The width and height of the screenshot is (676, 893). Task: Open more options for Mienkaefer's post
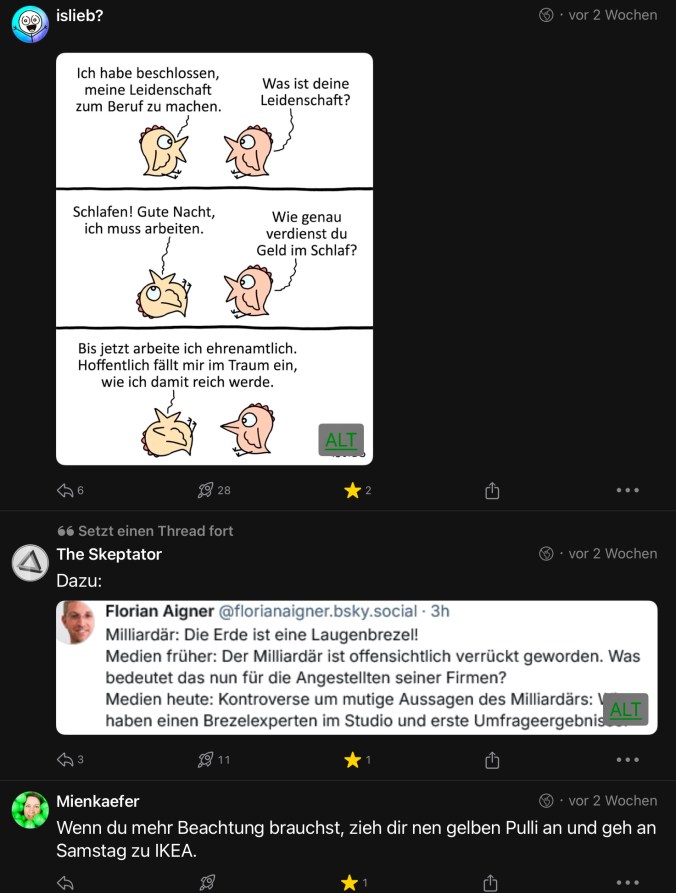627,882
